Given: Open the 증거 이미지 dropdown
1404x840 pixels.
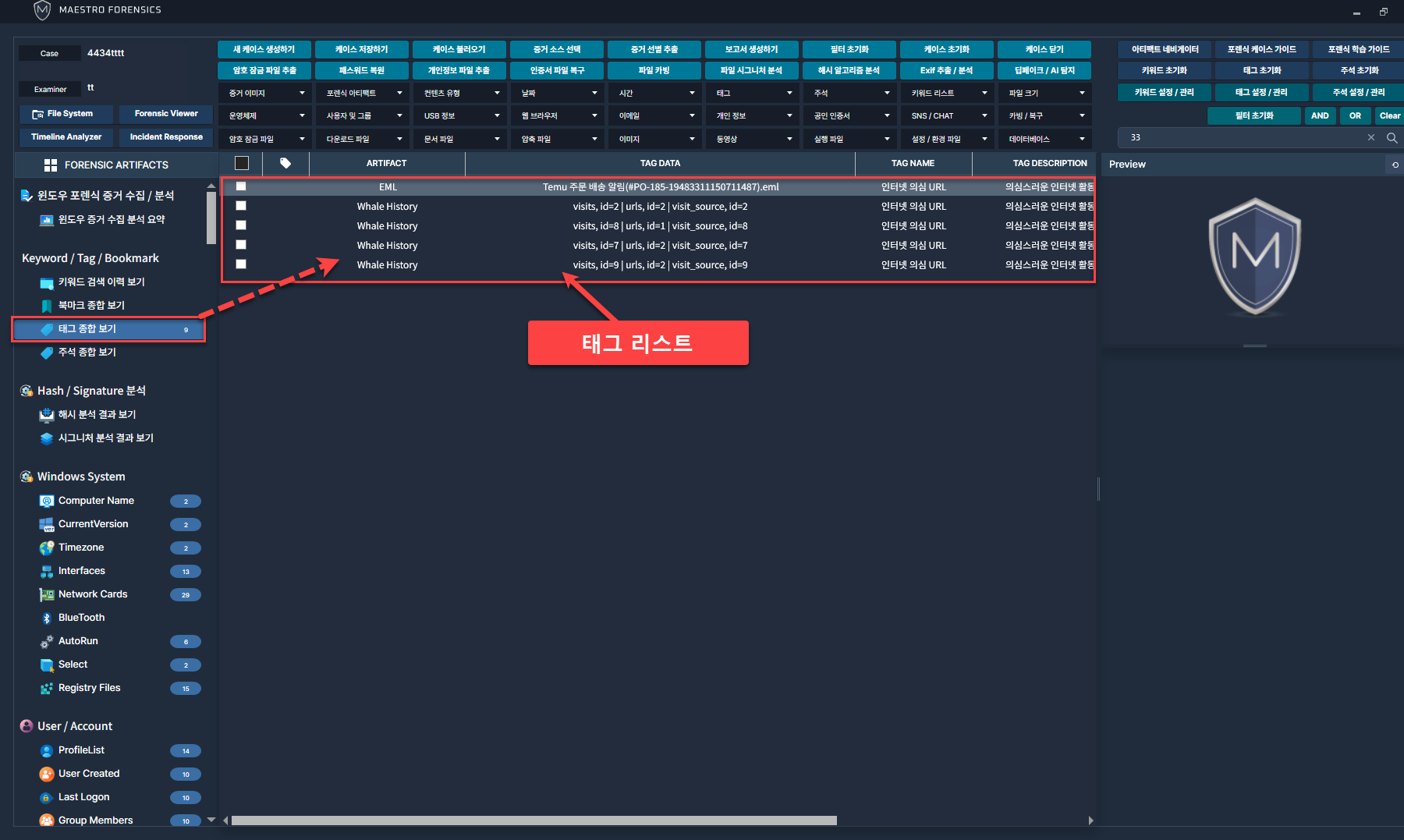Looking at the screenshot, I should coord(266,94).
